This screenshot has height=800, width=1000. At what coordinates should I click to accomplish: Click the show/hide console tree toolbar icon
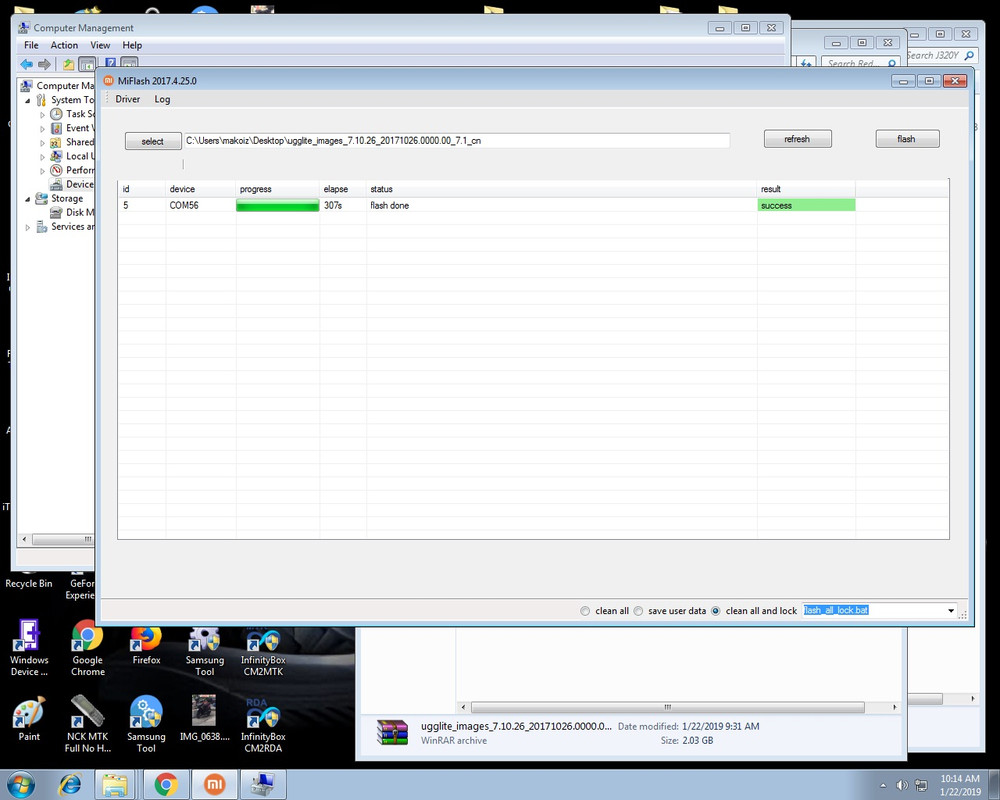87,64
